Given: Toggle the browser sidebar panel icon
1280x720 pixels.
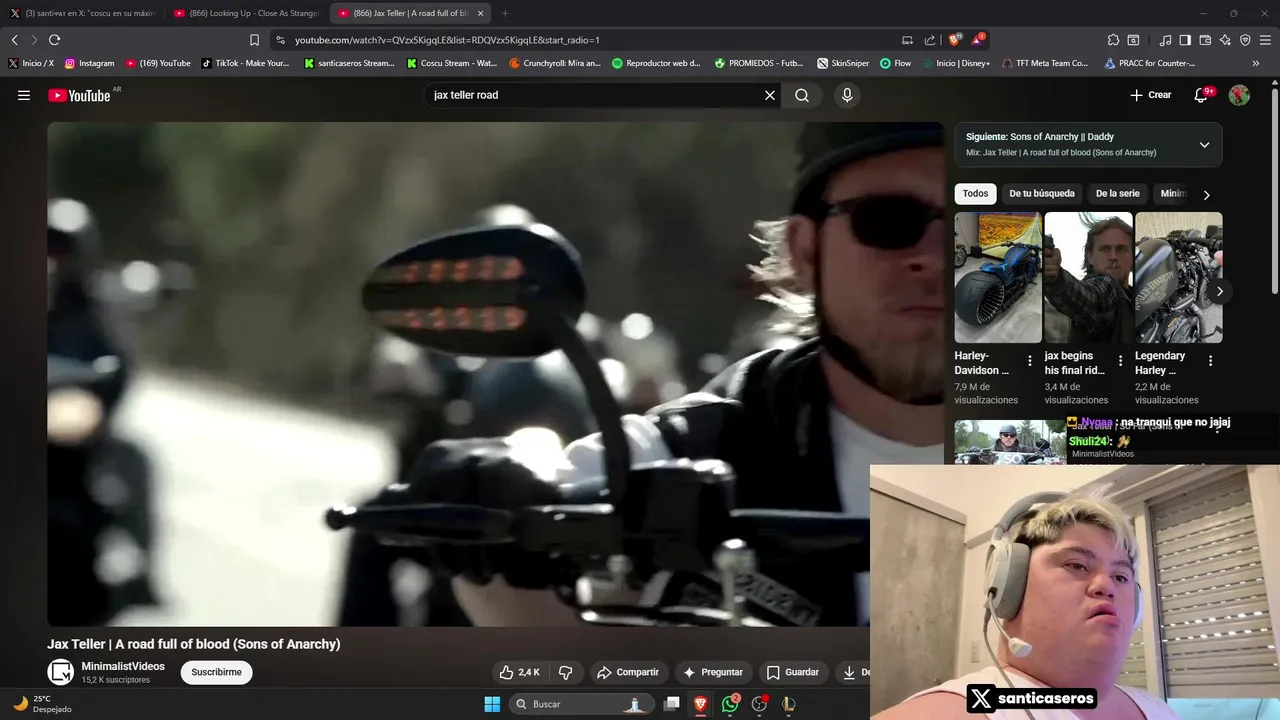Looking at the screenshot, I should (1185, 40).
